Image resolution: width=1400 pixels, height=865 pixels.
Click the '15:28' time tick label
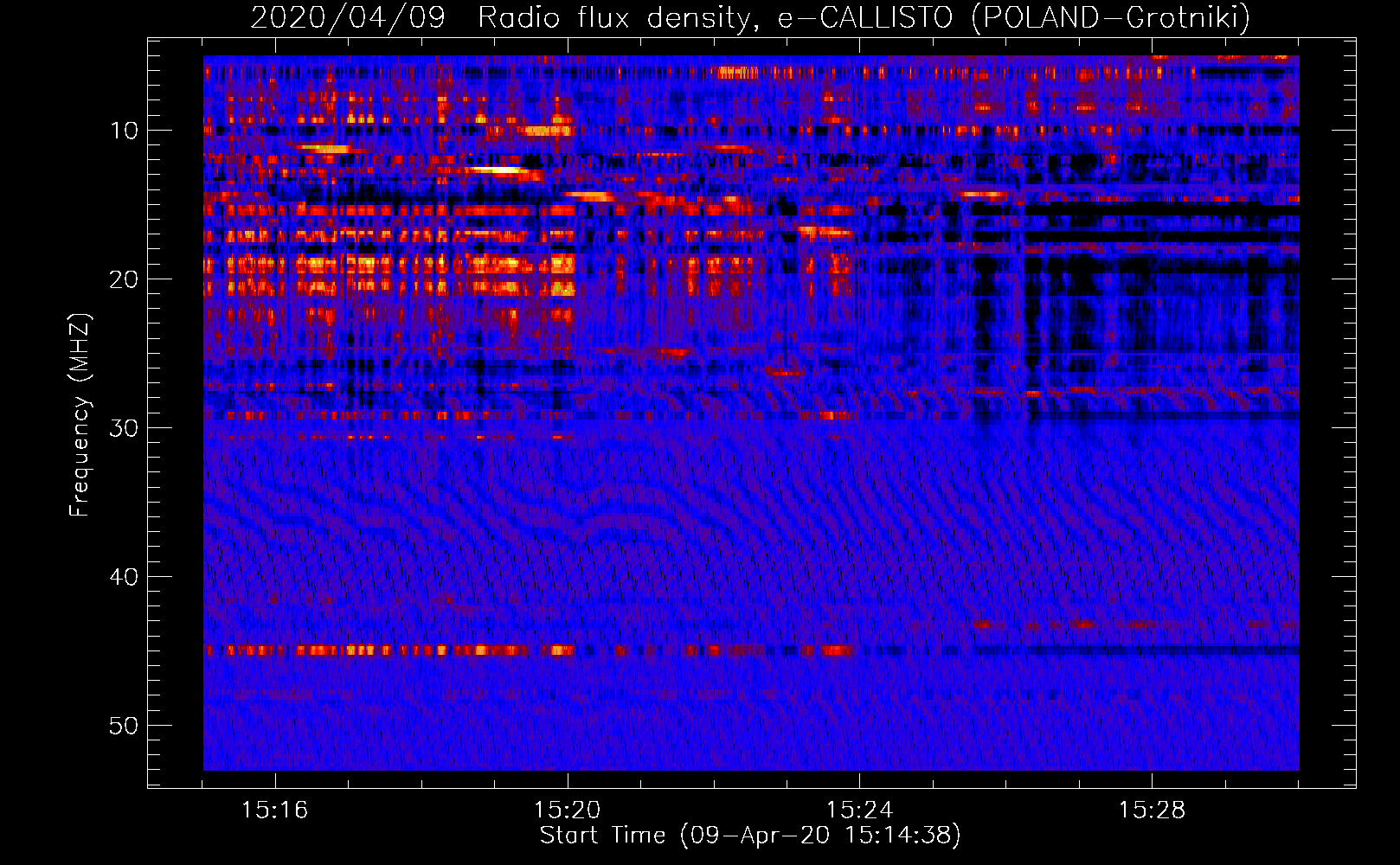pyautogui.click(x=1152, y=811)
